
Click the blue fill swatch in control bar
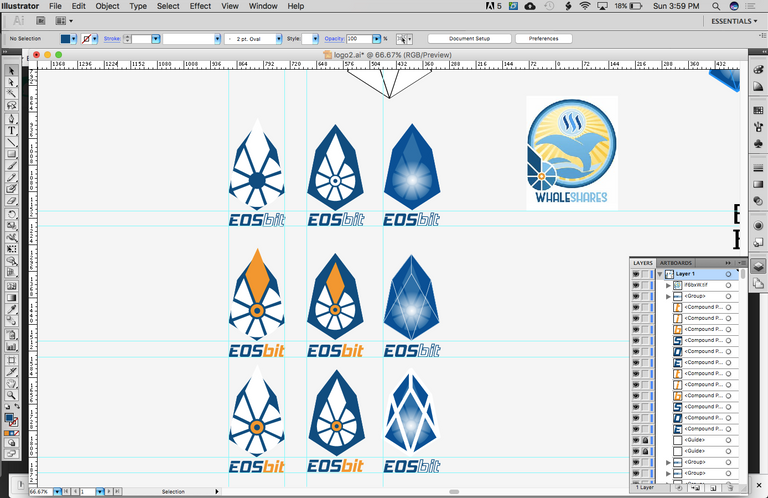pos(66,39)
